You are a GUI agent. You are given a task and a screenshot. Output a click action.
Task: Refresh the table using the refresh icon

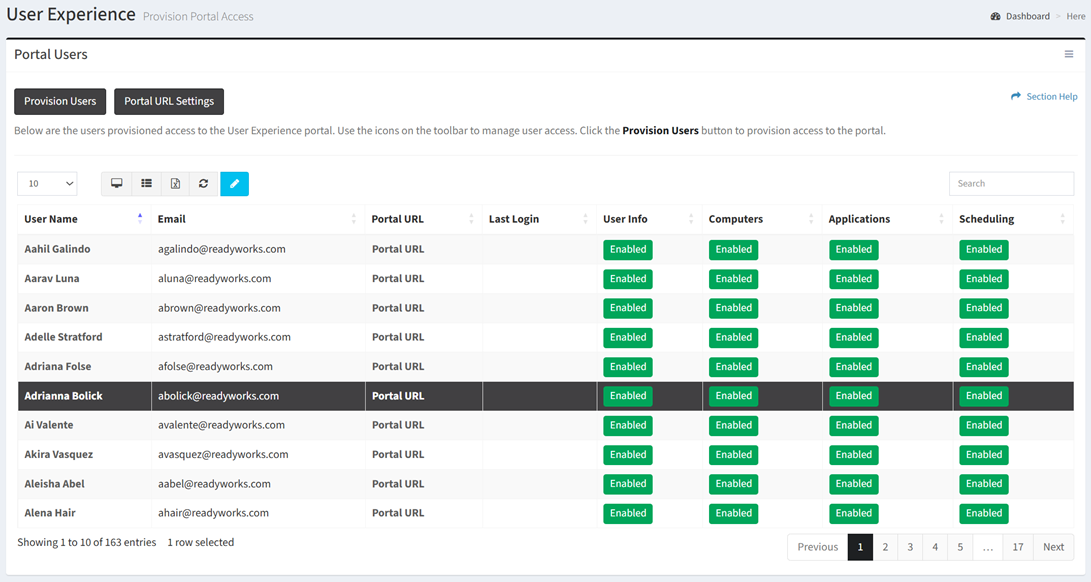(x=204, y=184)
